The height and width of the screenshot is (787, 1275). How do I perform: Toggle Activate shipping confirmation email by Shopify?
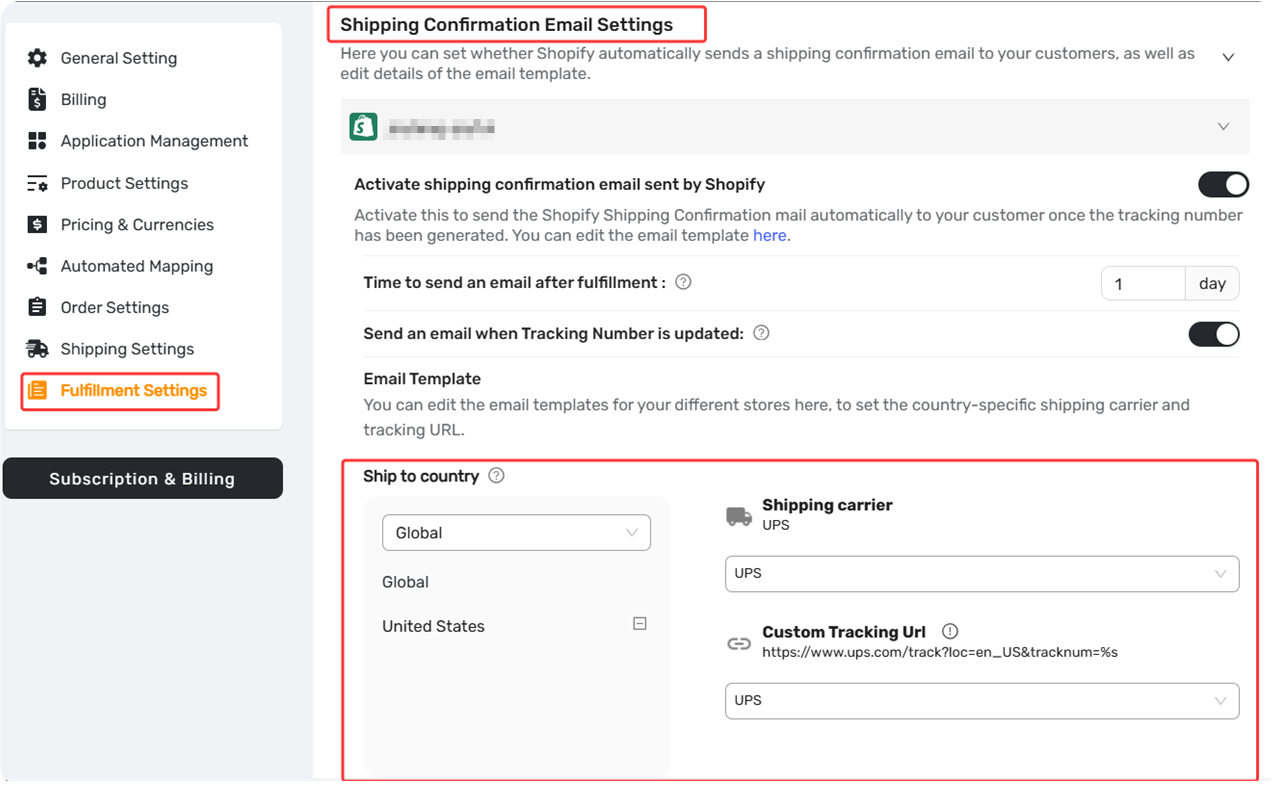(x=1223, y=184)
